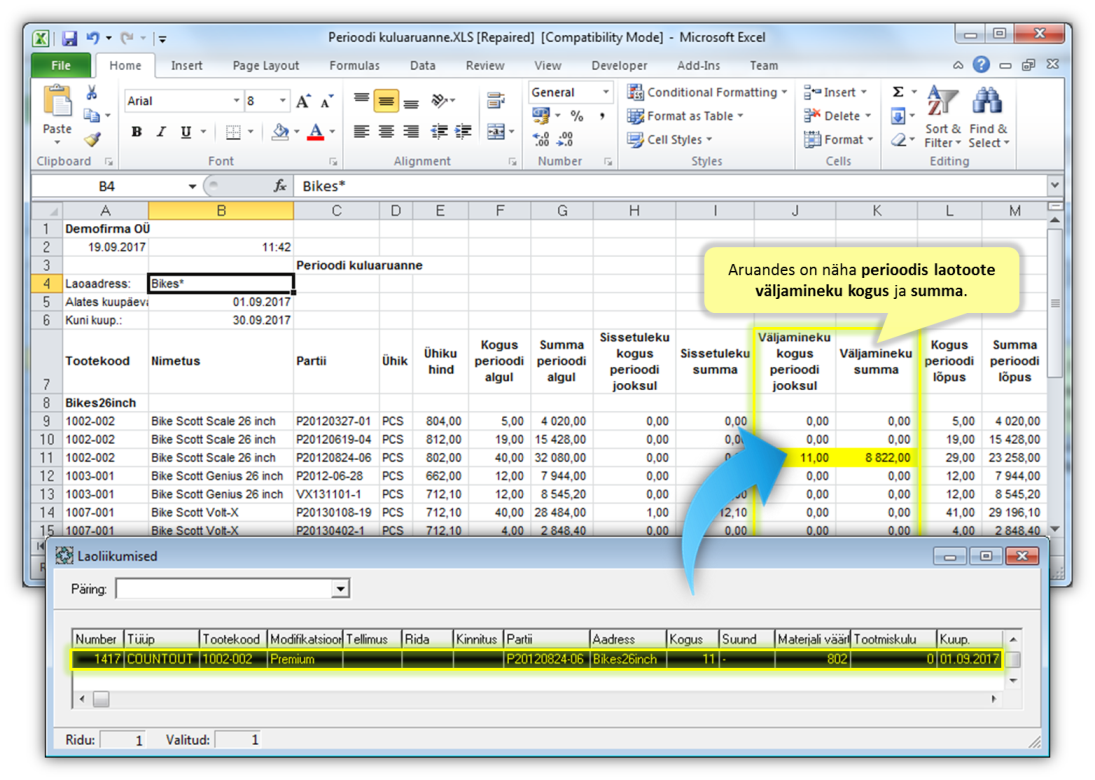Apply the Fill Color bucket
This screenshot has height=780, width=1095.
coord(280,131)
